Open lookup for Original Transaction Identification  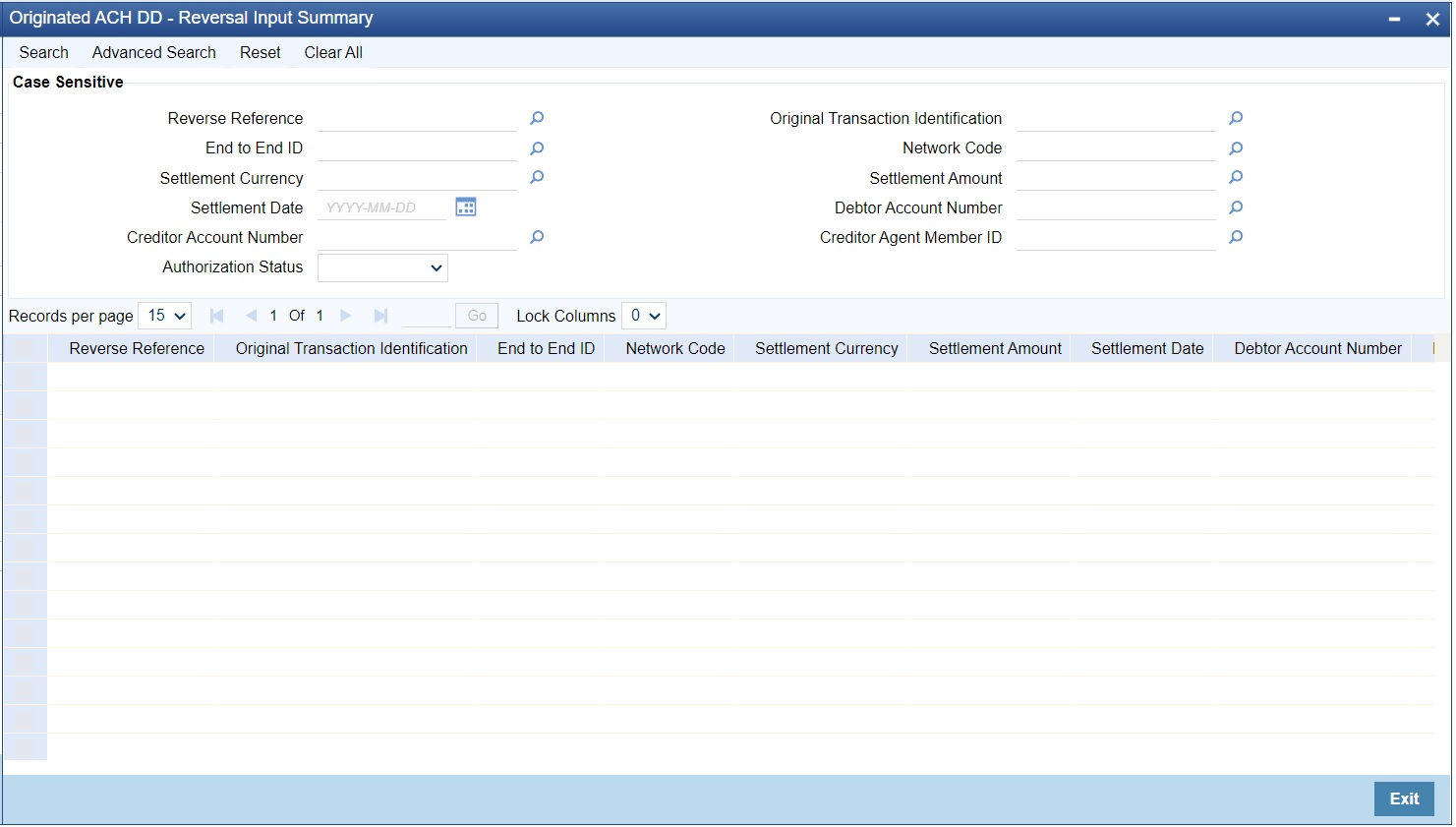pos(1236,118)
